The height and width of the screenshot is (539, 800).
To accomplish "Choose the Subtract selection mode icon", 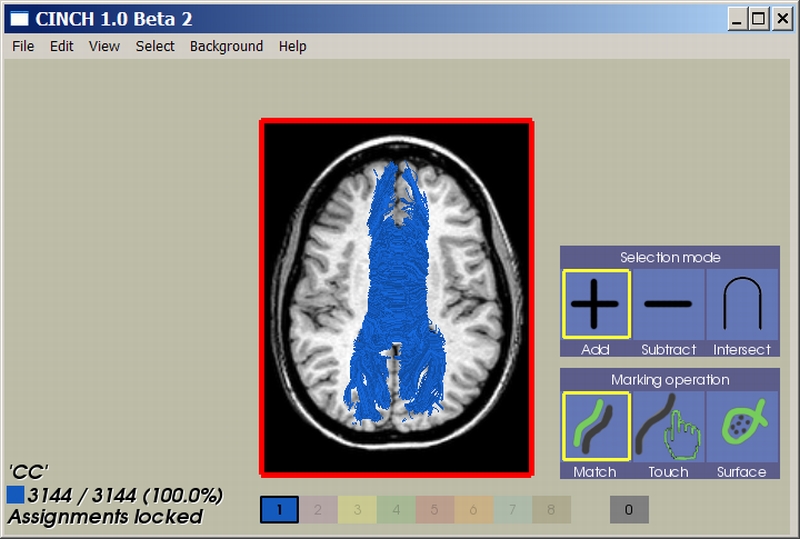I will point(669,305).
